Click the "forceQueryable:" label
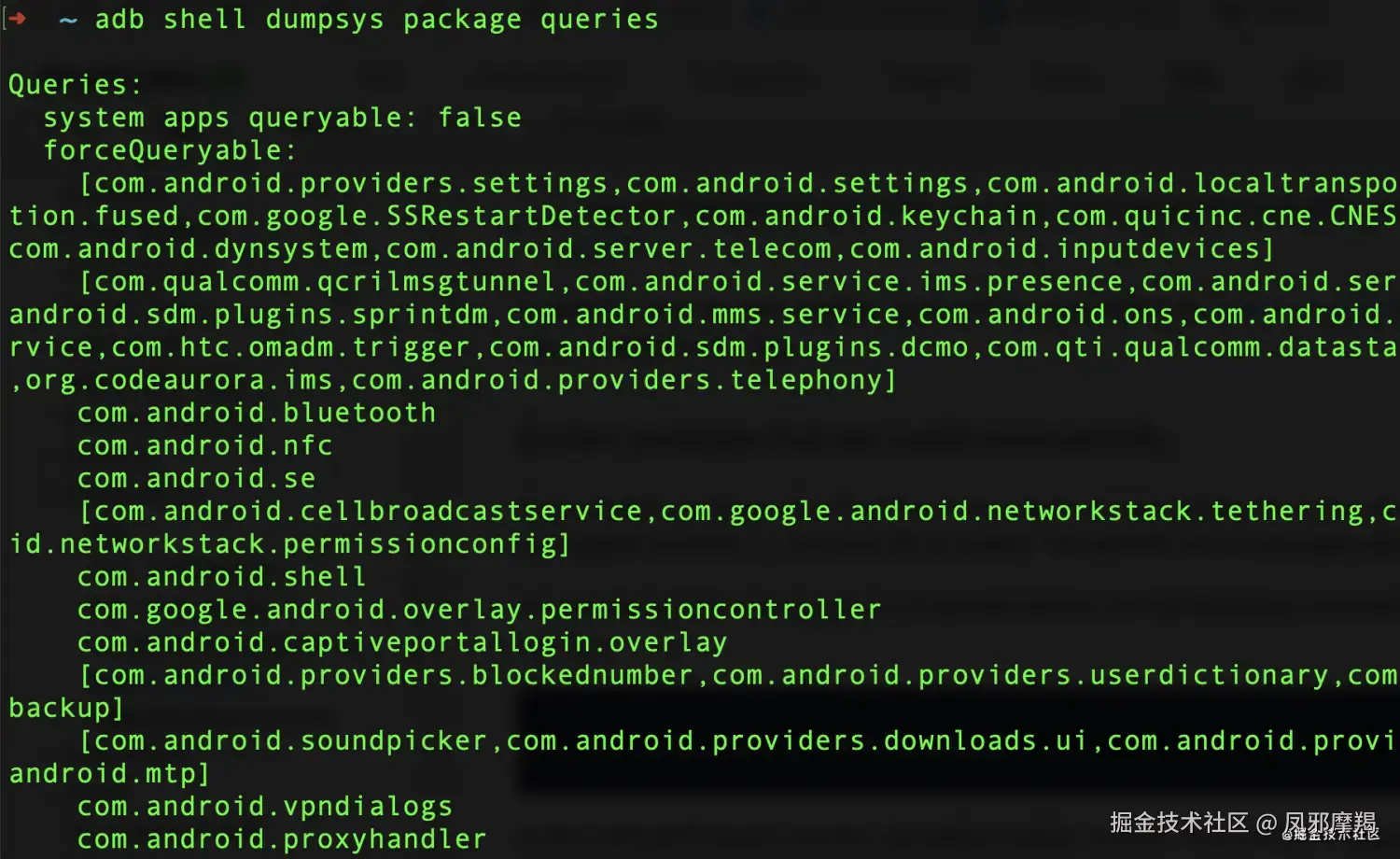The width and height of the screenshot is (1400, 859). (170, 150)
